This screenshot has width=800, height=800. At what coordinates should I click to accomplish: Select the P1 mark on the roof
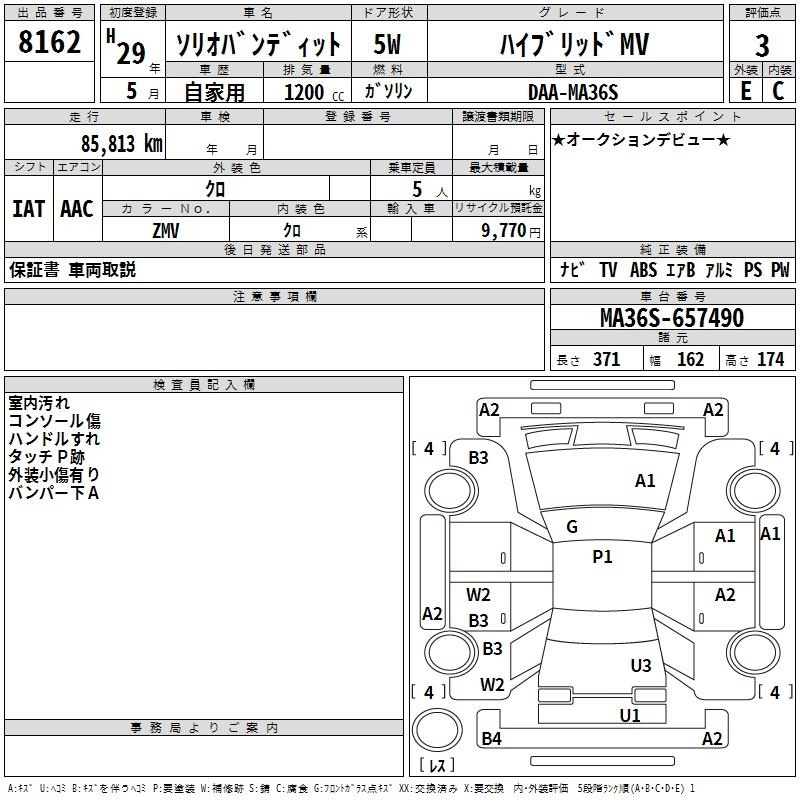tap(602, 557)
